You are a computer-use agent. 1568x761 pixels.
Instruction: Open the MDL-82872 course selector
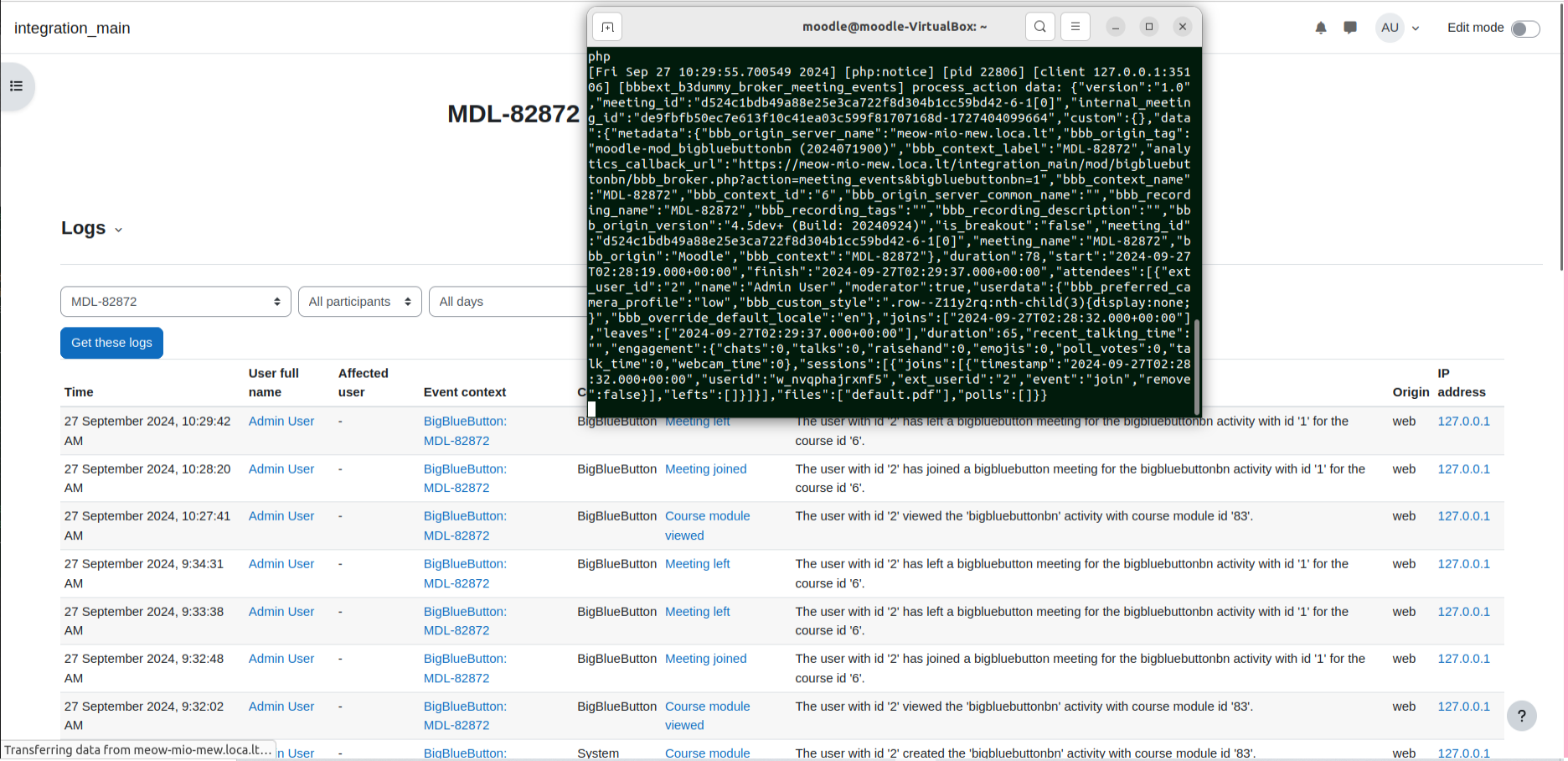[176, 302]
